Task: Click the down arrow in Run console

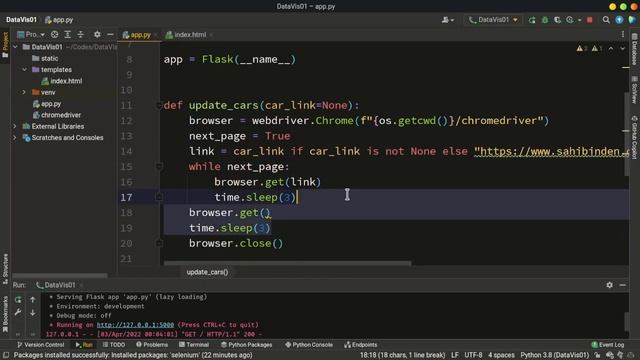Action: pyautogui.click(x=33, y=313)
